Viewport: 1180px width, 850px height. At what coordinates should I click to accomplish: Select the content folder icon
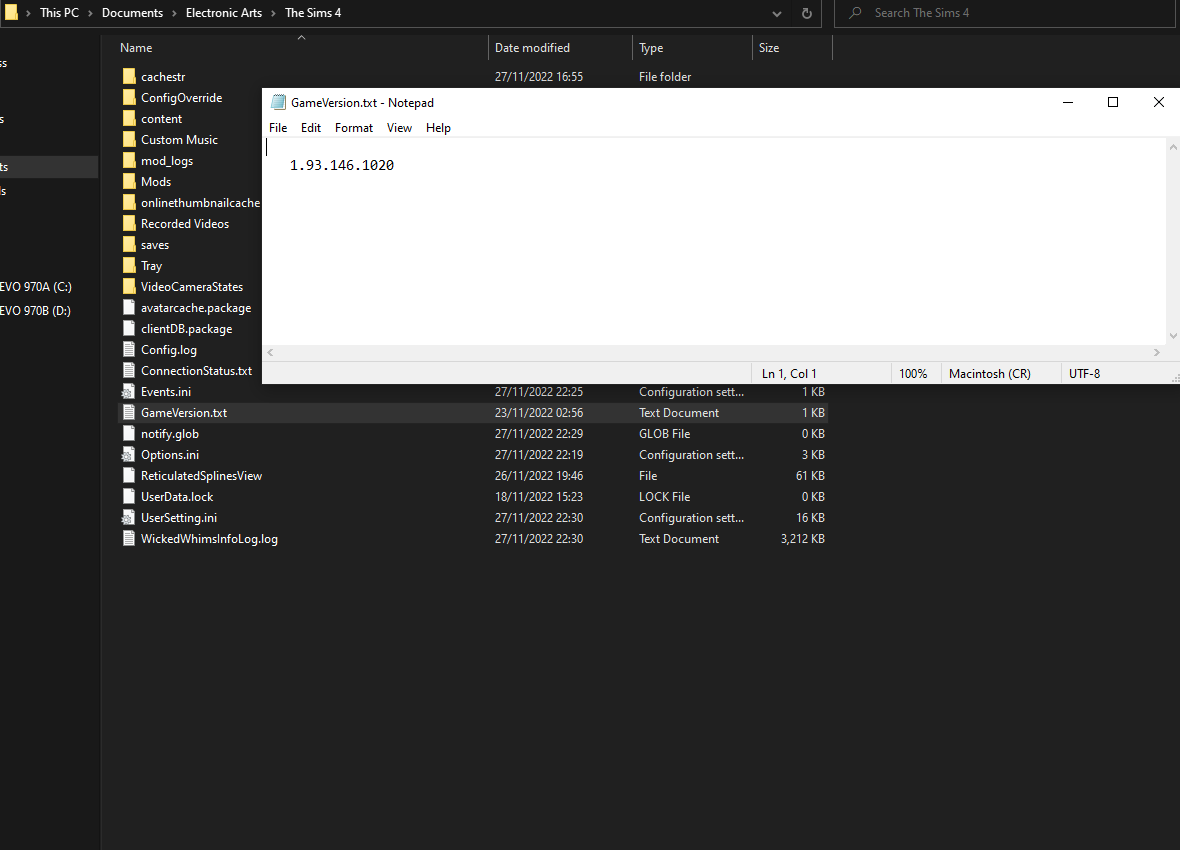(129, 119)
